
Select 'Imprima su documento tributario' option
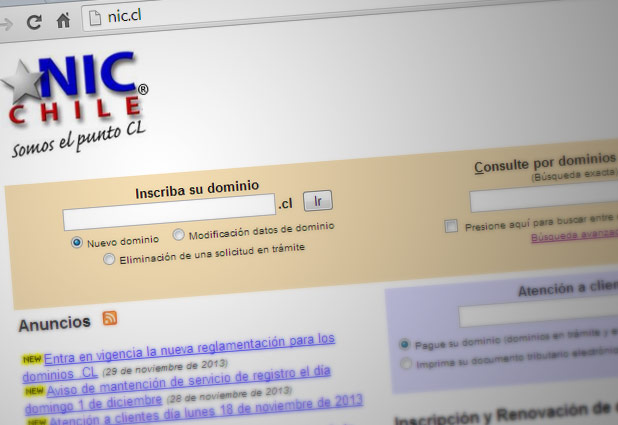(x=405, y=364)
